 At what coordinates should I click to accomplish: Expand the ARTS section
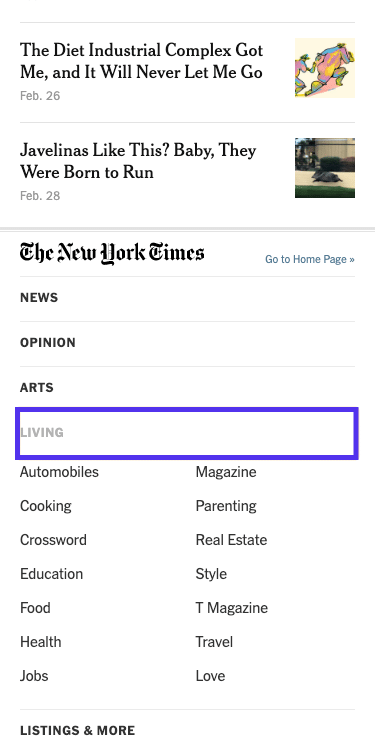(x=187, y=387)
